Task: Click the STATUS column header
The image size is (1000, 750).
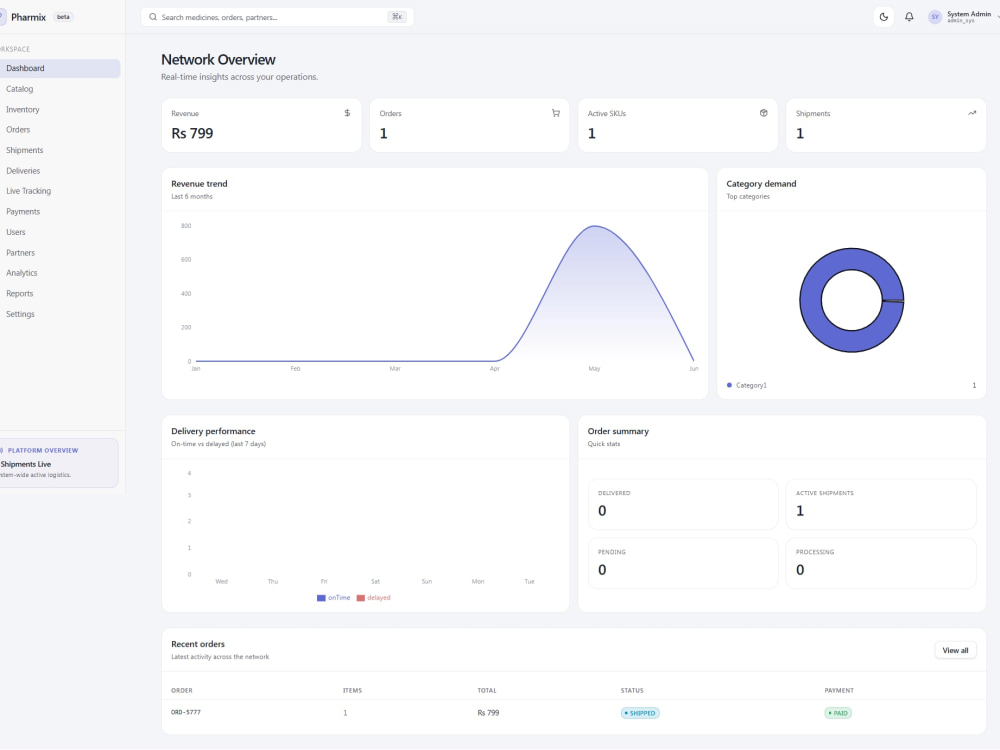Action: coord(632,691)
